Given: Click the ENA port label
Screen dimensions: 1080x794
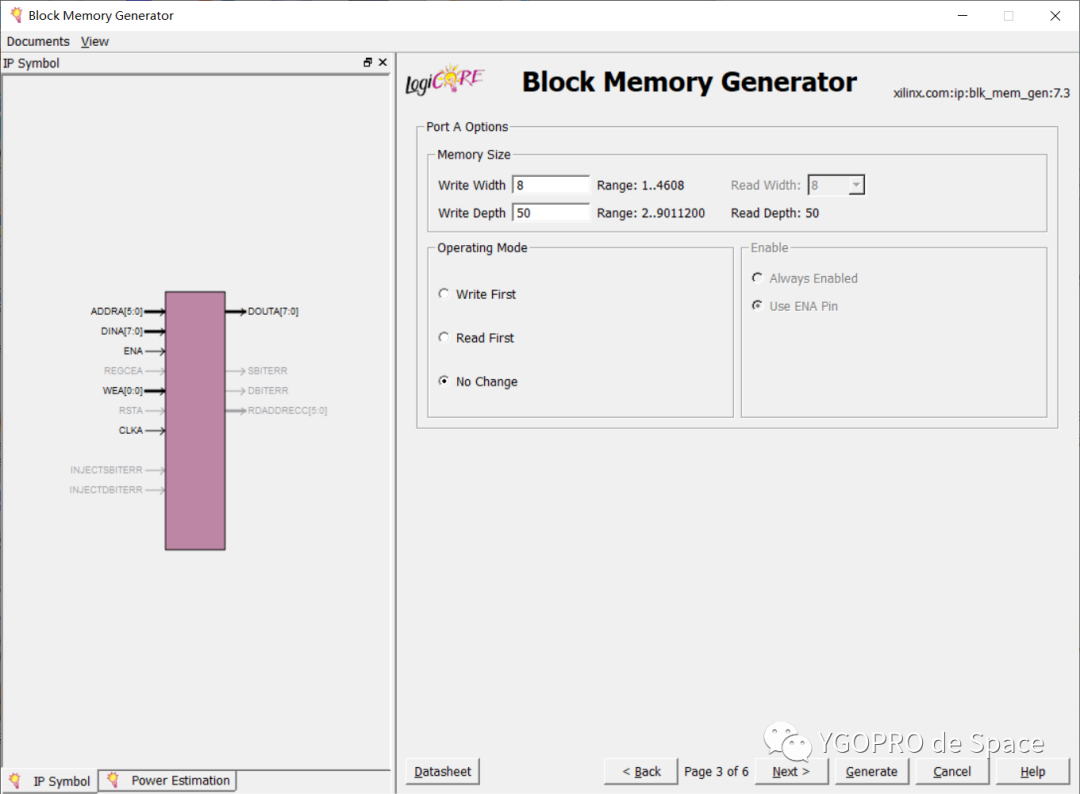Looking at the screenshot, I should pos(133,351).
